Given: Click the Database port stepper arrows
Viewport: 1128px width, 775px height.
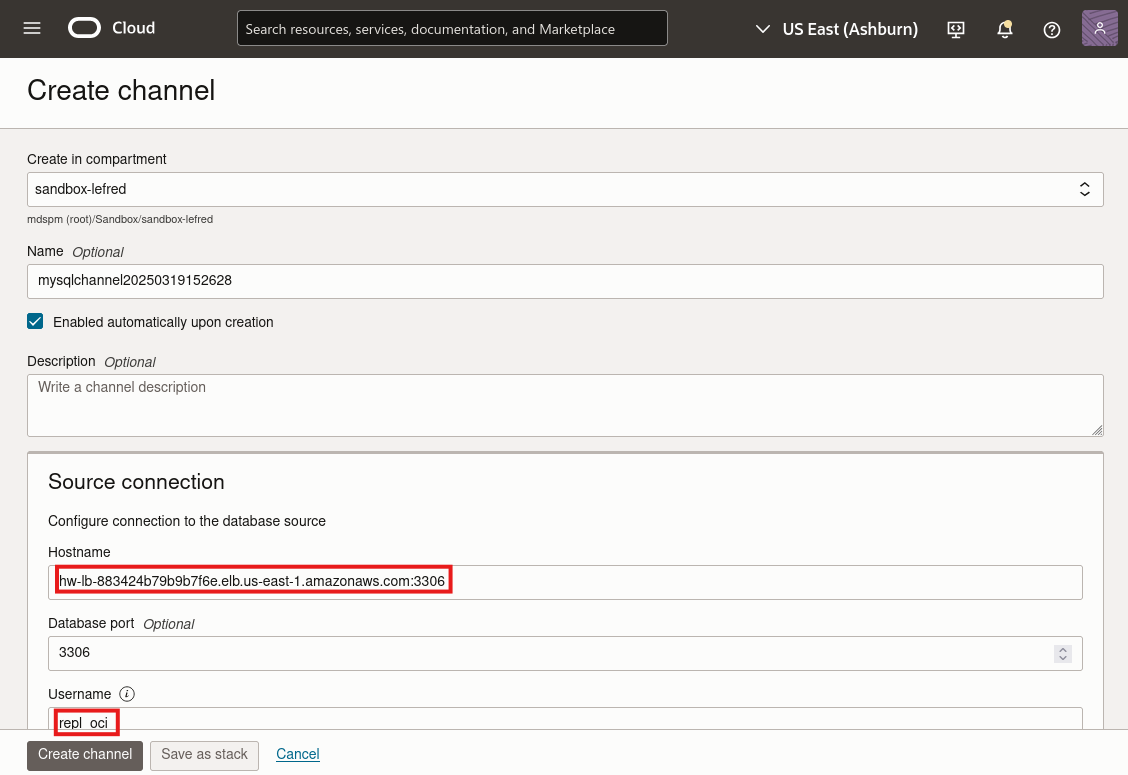Looking at the screenshot, I should pos(1063,653).
